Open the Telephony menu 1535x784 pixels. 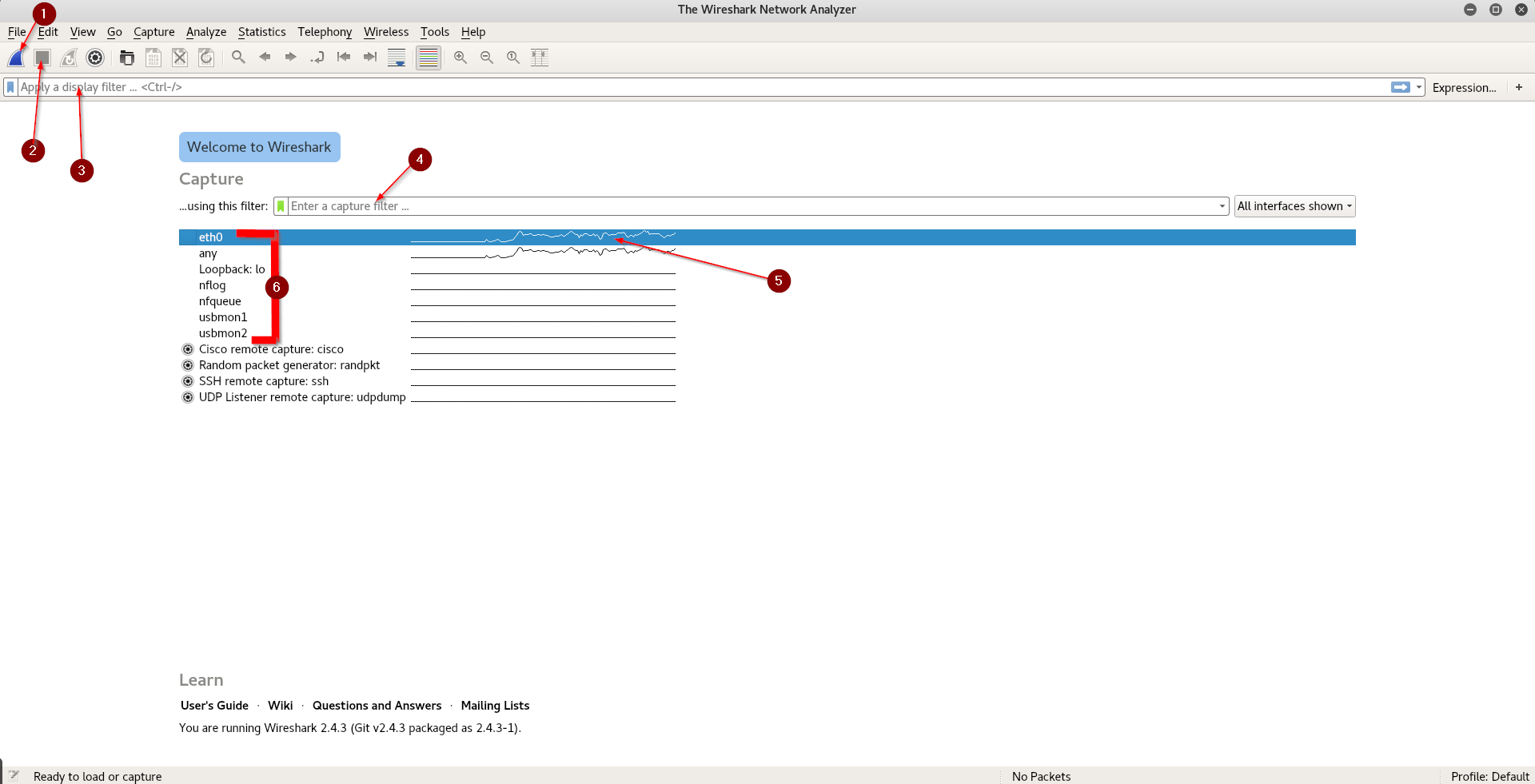point(325,32)
